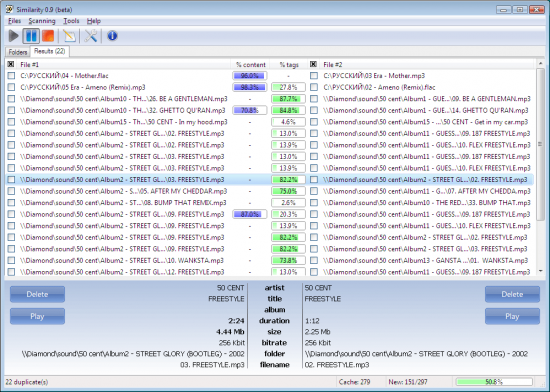The height and width of the screenshot is (392, 550).
Task: Check File #2 box for 33. BUMP THAT.mp3
Action: 314,203
